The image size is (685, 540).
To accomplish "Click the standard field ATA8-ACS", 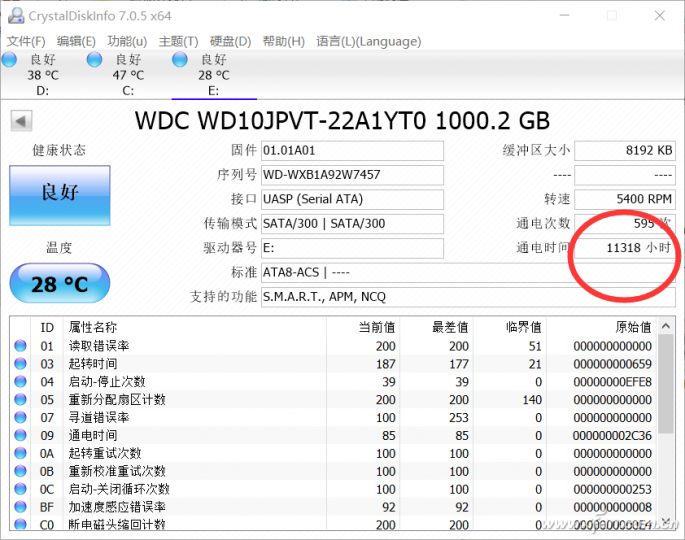I will 468,273.
